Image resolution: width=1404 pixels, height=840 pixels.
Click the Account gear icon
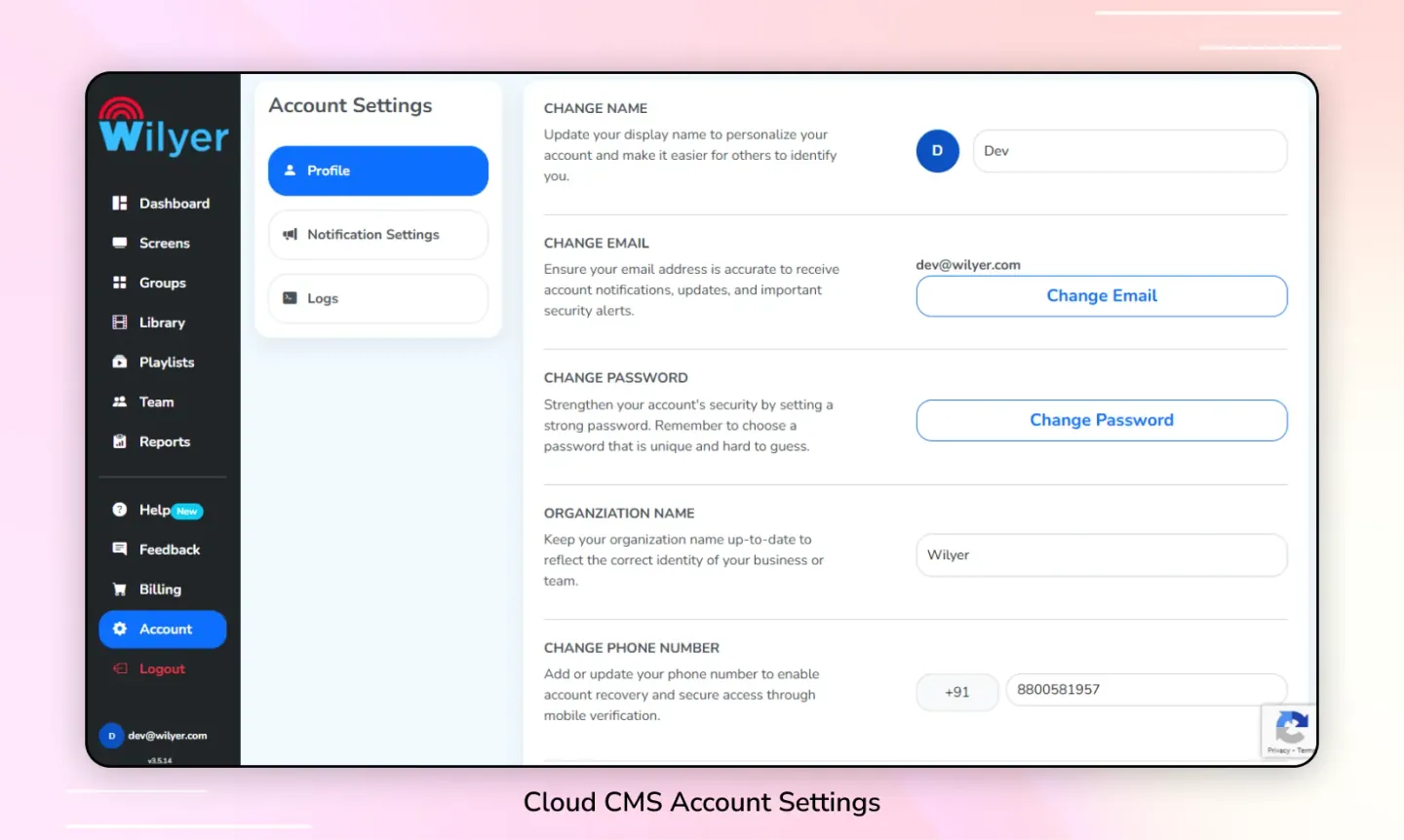click(120, 629)
